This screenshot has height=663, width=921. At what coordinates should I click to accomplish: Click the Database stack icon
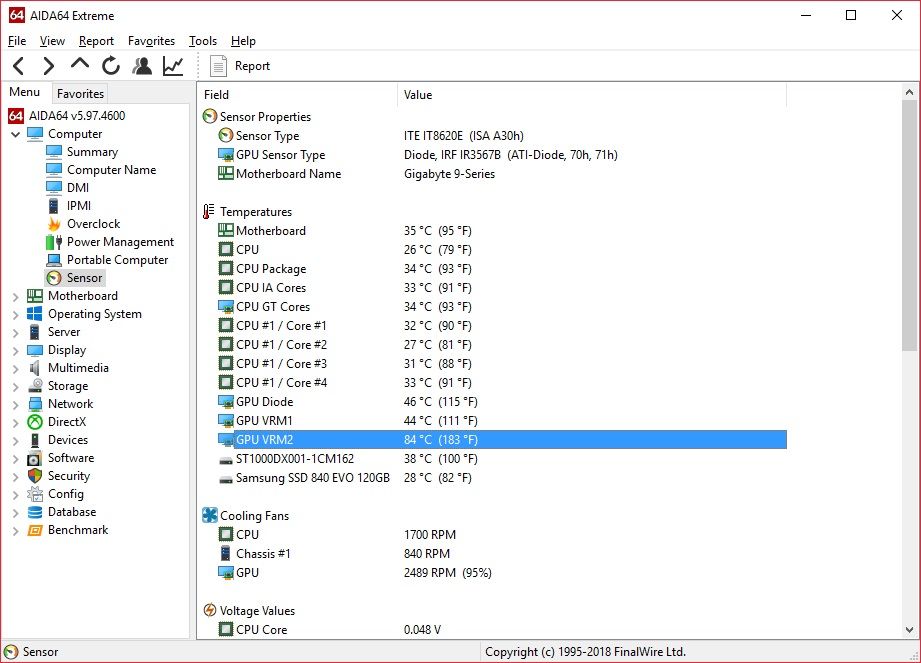[x=35, y=512]
